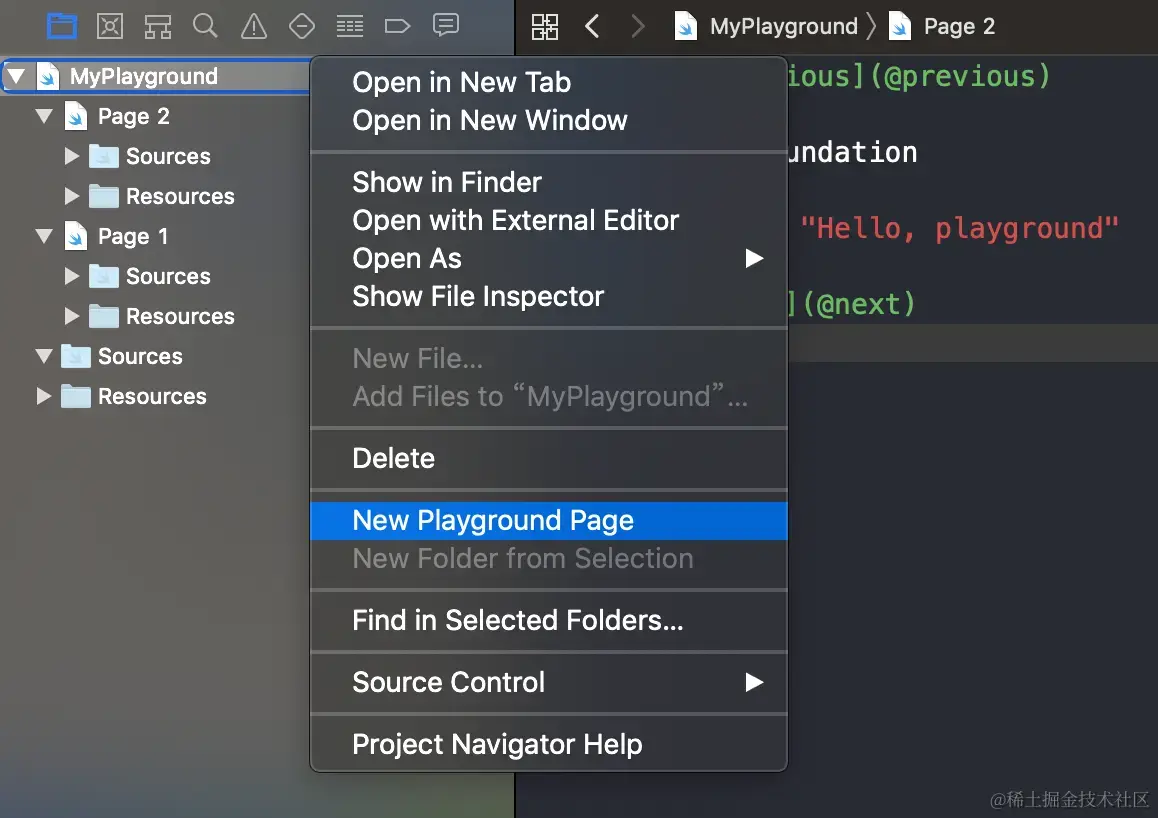Click the folder icon of Sources under Page 1

click(x=104, y=276)
